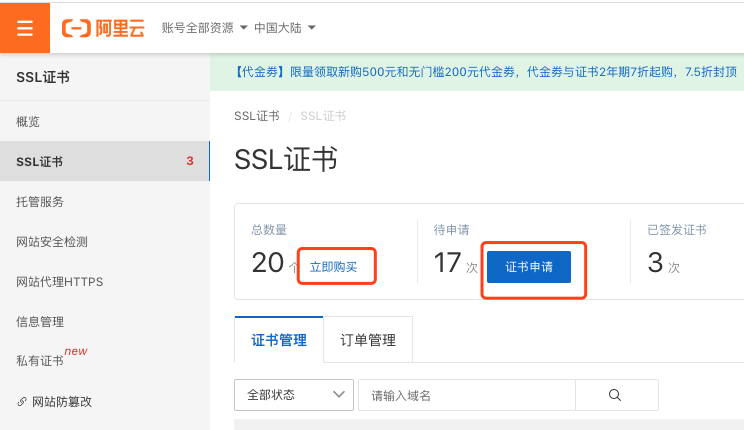Image resolution: width=744 pixels, height=430 pixels.
Task: Select the 证书管理 tab
Action: (x=278, y=340)
